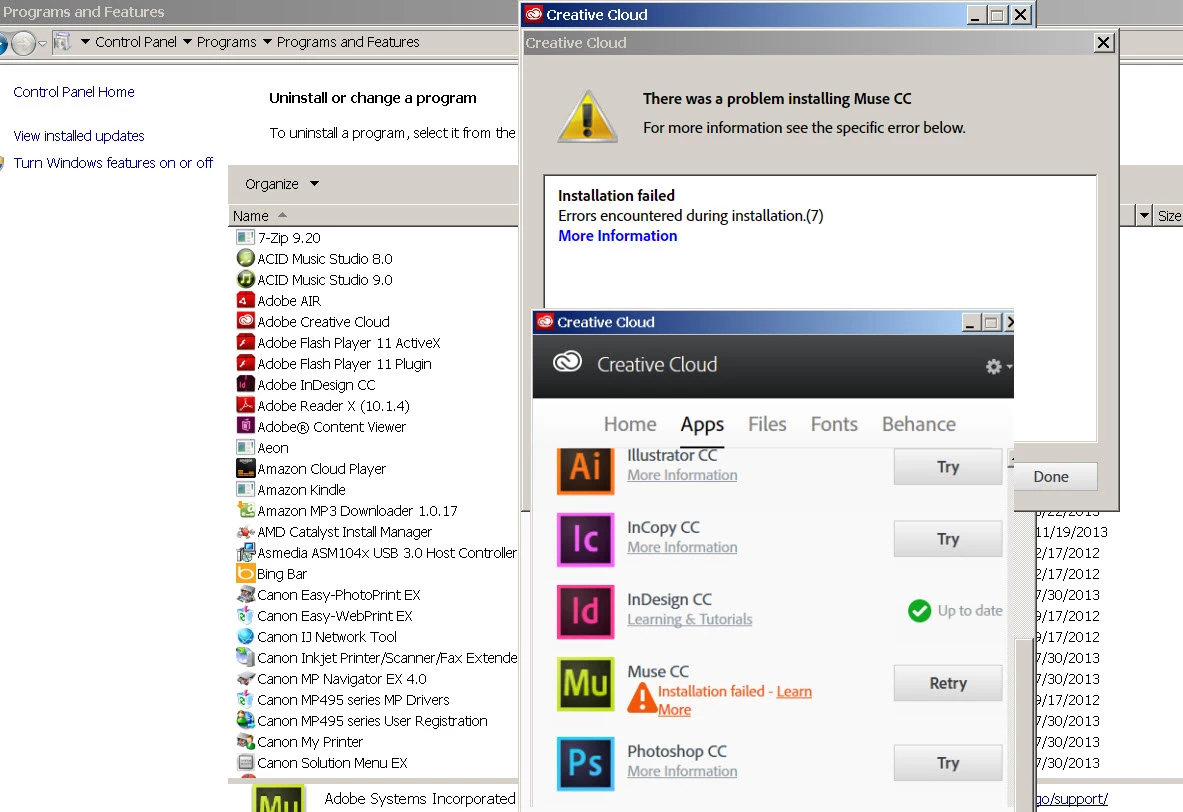Open More Information link under InCopy CC
Image resolution: width=1183 pixels, height=812 pixels.
pyautogui.click(x=682, y=547)
